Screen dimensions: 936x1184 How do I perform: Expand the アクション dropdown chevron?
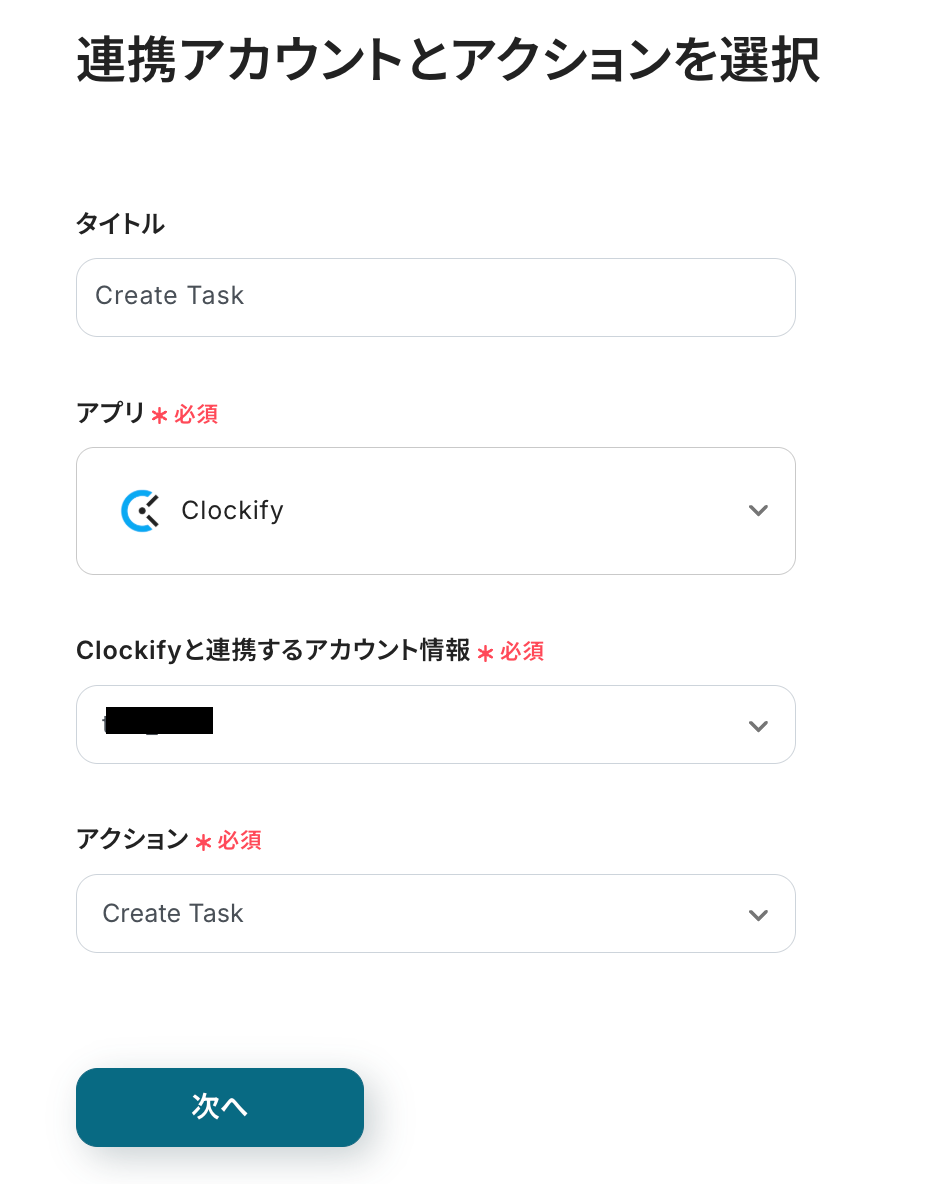[758, 915]
